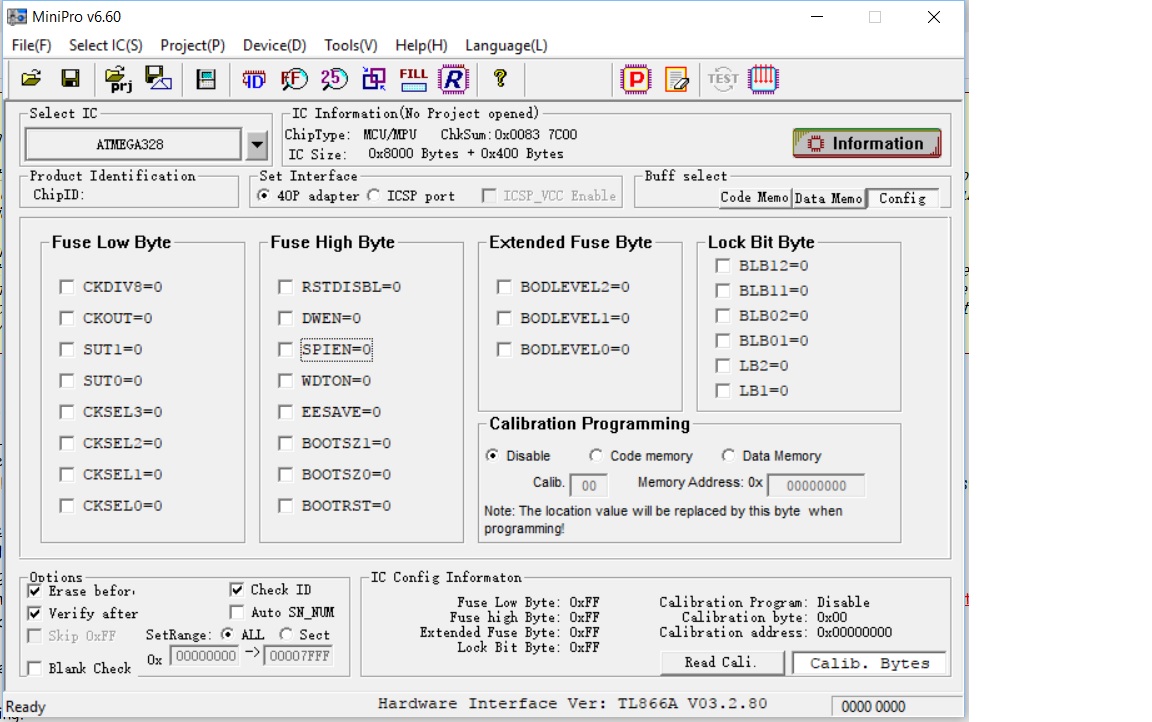This screenshot has height=722, width=1152.
Task: Click the notepad edit icon beside Program
Action: pyautogui.click(x=676, y=78)
